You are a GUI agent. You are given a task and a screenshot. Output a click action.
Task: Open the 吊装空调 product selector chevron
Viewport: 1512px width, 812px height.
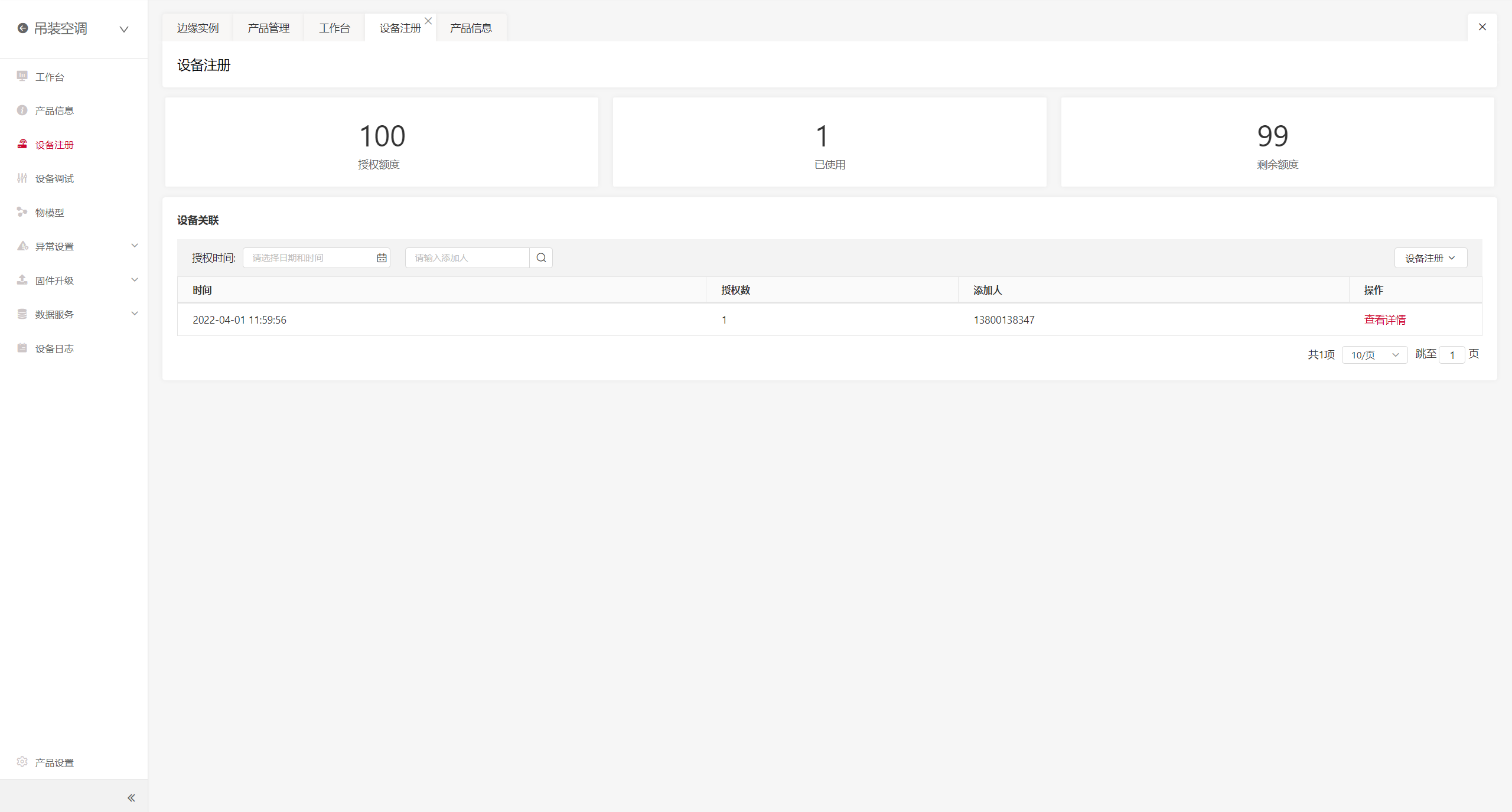click(x=124, y=29)
